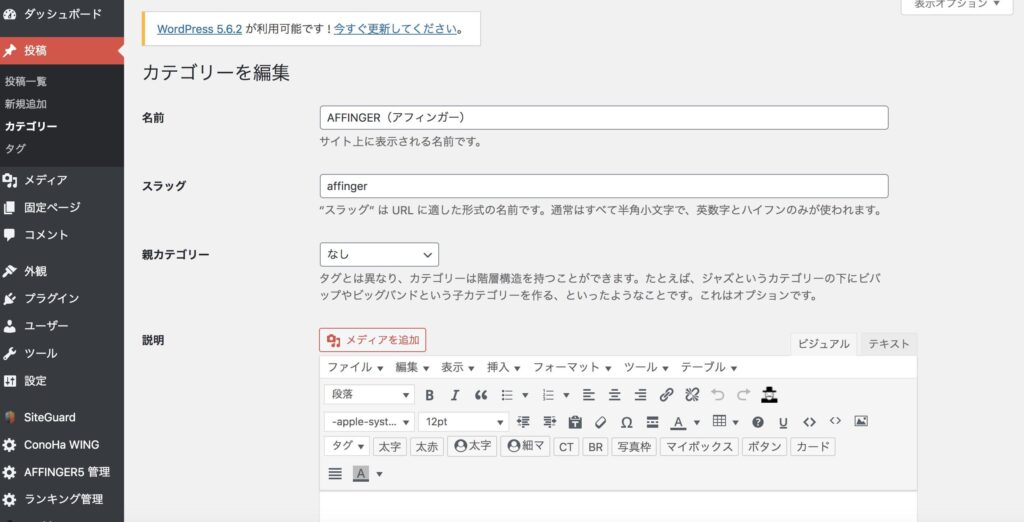Open the -apple-syst... font family dropdown

(x=369, y=421)
